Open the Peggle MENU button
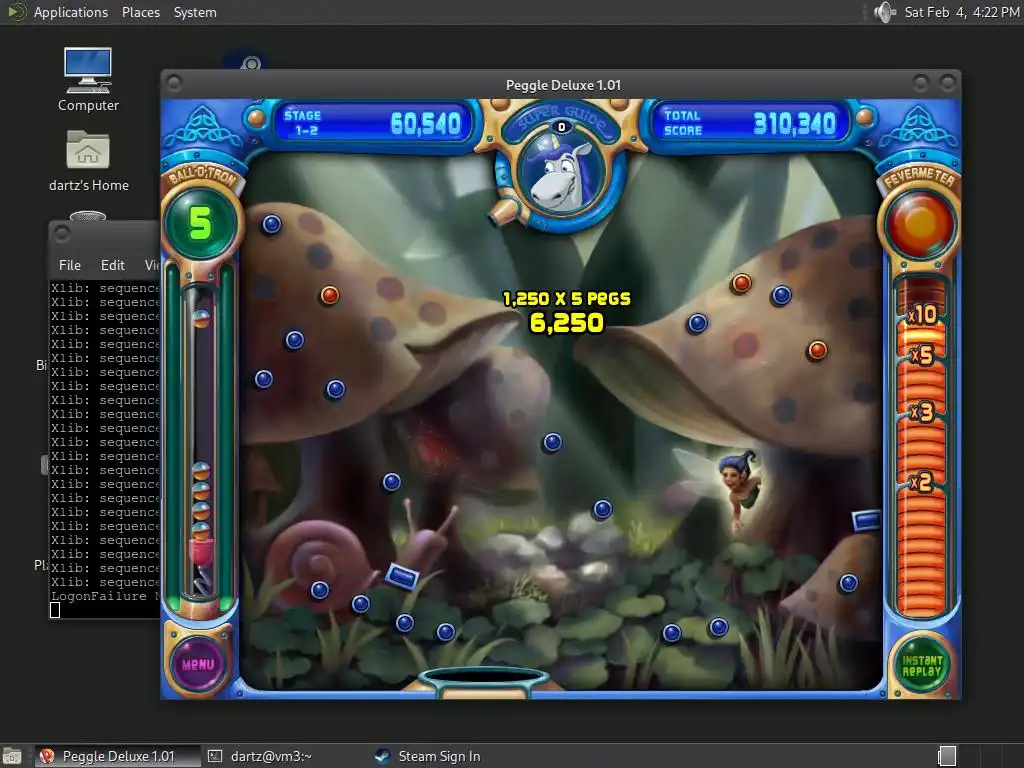The width and height of the screenshot is (1024, 768). point(198,665)
